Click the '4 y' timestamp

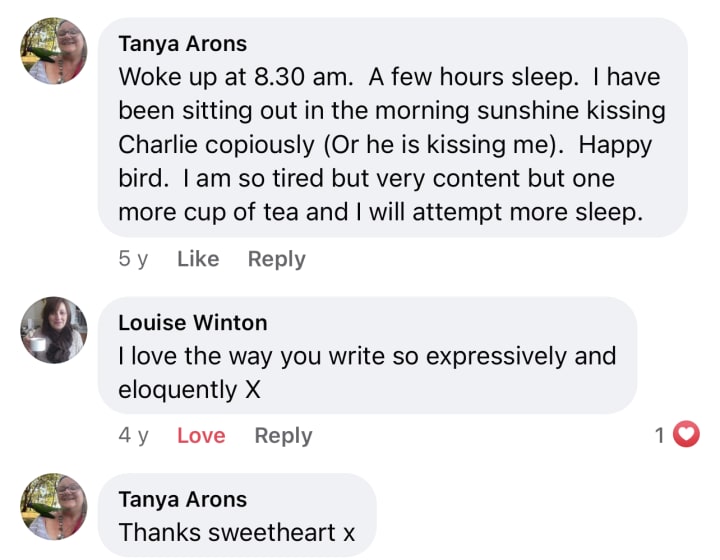pos(133,435)
